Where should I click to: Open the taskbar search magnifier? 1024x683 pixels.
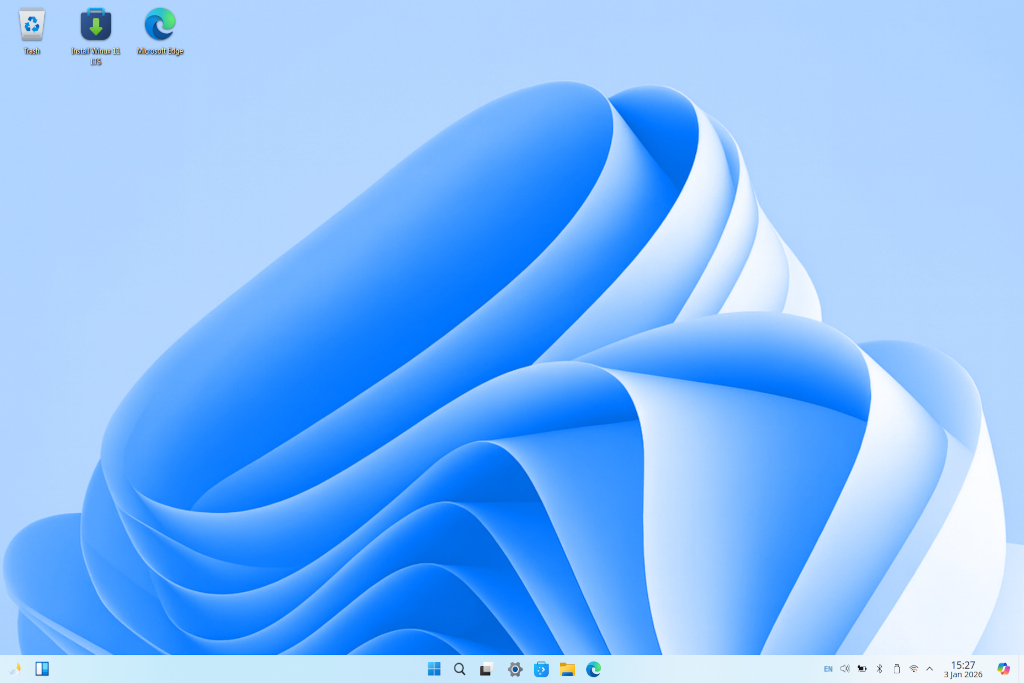pos(460,669)
